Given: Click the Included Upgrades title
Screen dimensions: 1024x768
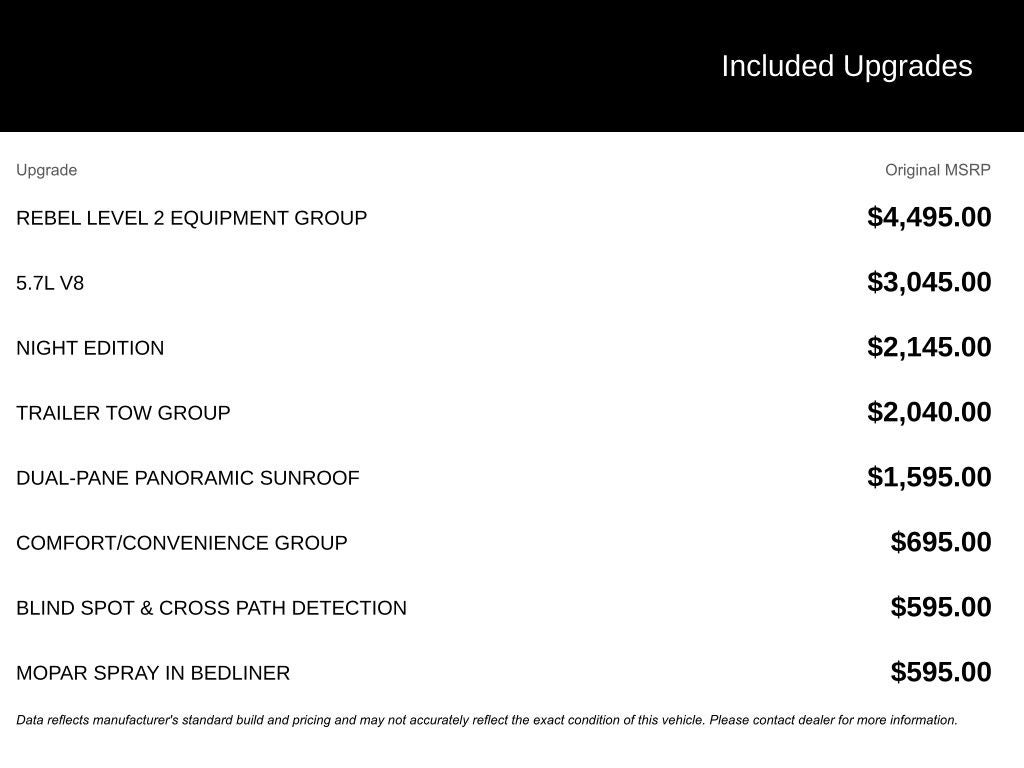Looking at the screenshot, I should (x=846, y=66).
